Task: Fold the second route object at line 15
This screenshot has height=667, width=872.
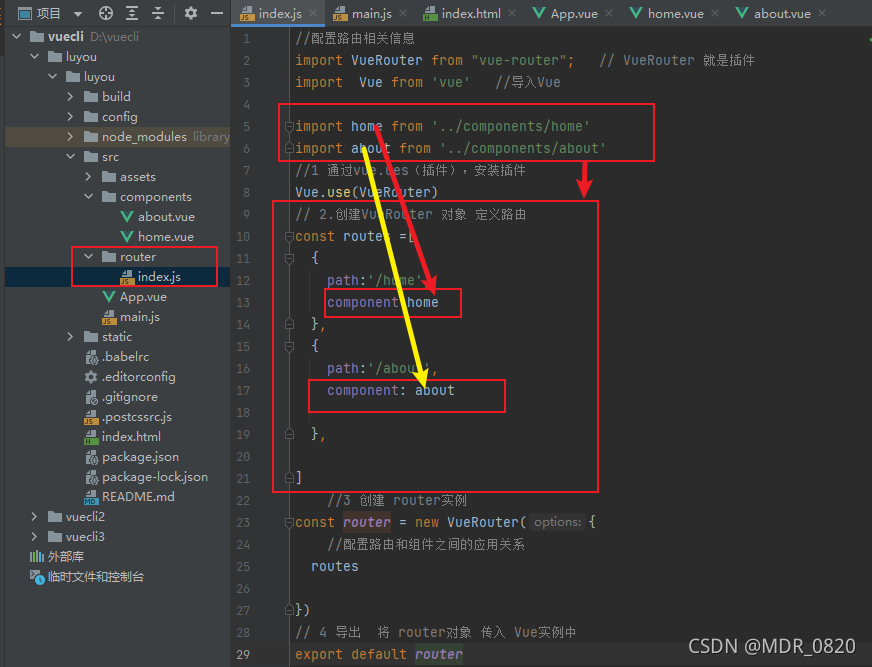Action: (289, 347)
